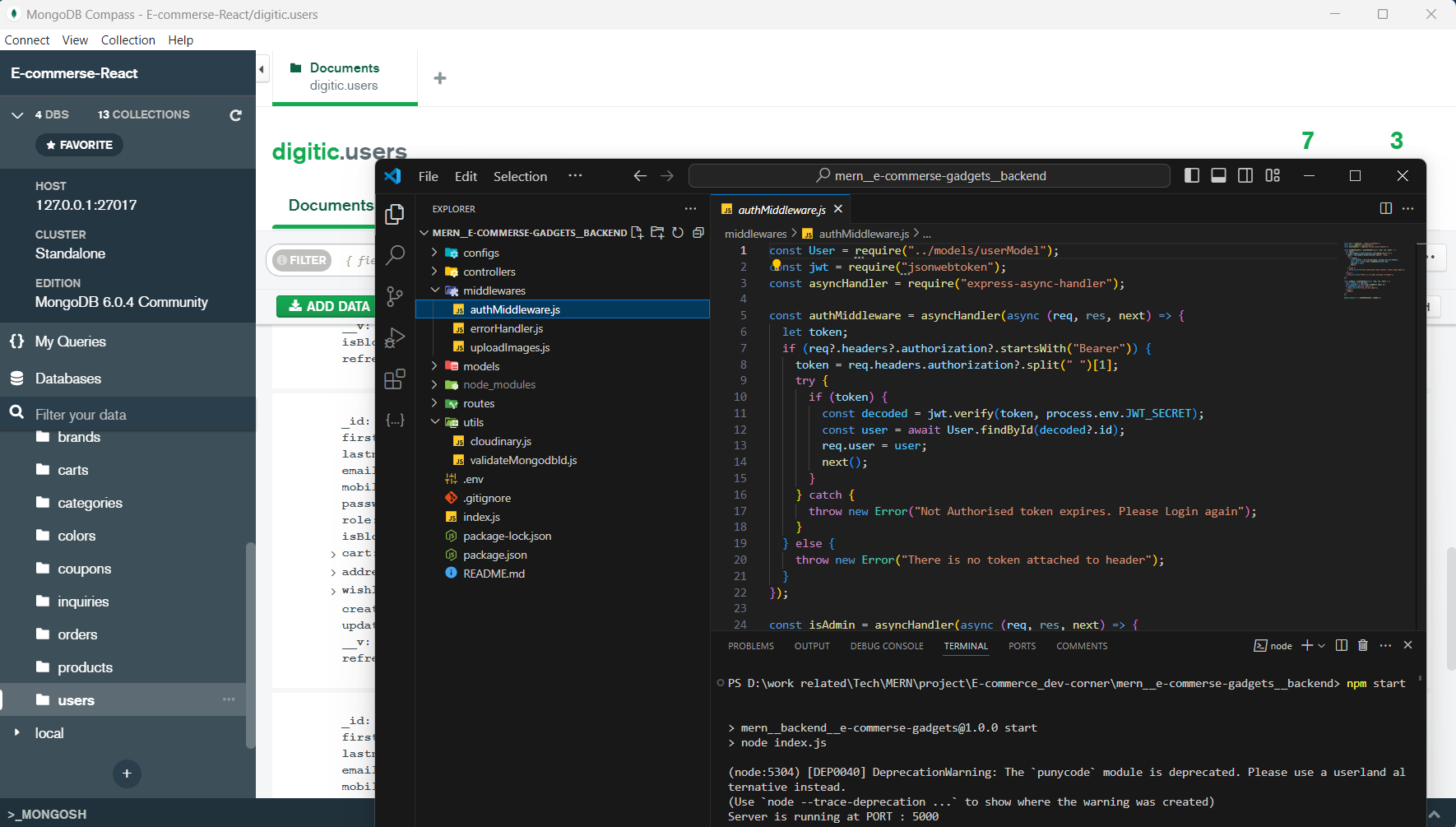Select the coupons collection
The image size is (1456, 827).
click(123, 569)
